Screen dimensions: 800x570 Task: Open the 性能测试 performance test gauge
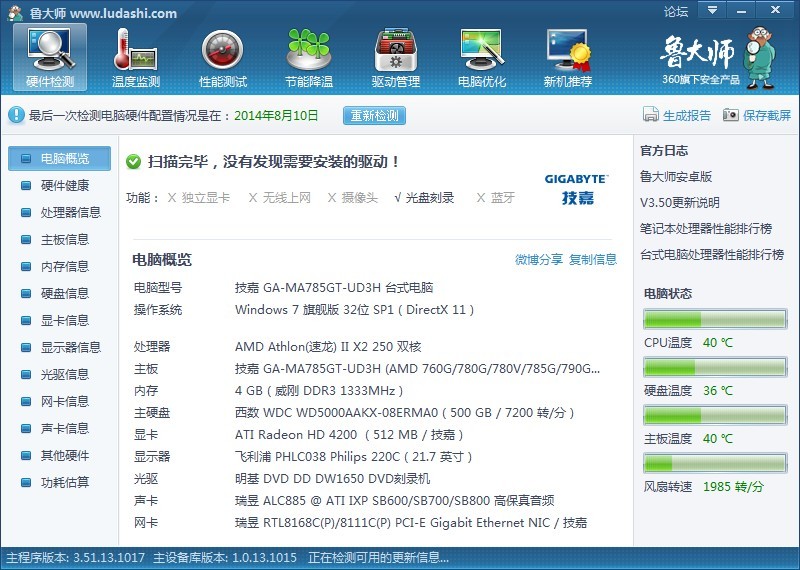(222, 57)
